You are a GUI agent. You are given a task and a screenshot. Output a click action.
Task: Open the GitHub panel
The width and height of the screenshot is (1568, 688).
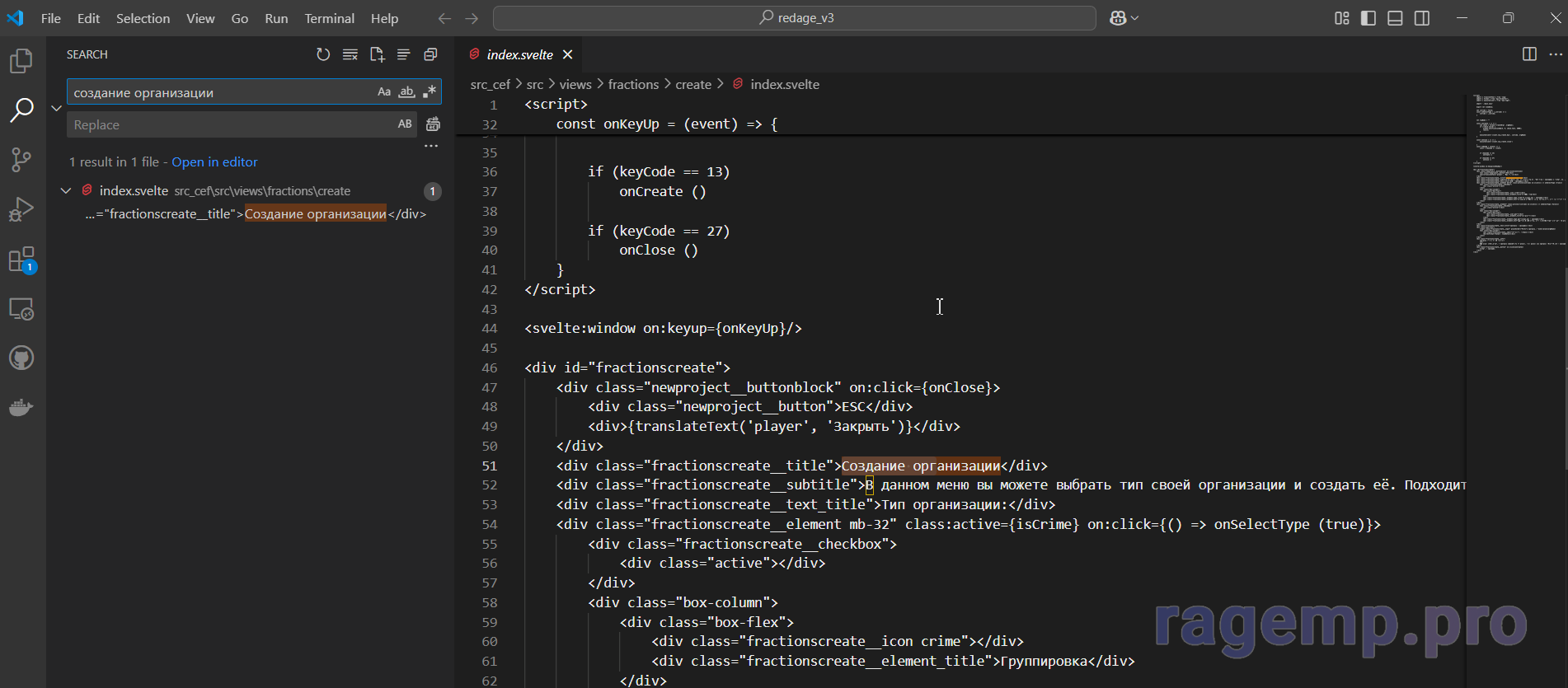pos(21,358)
